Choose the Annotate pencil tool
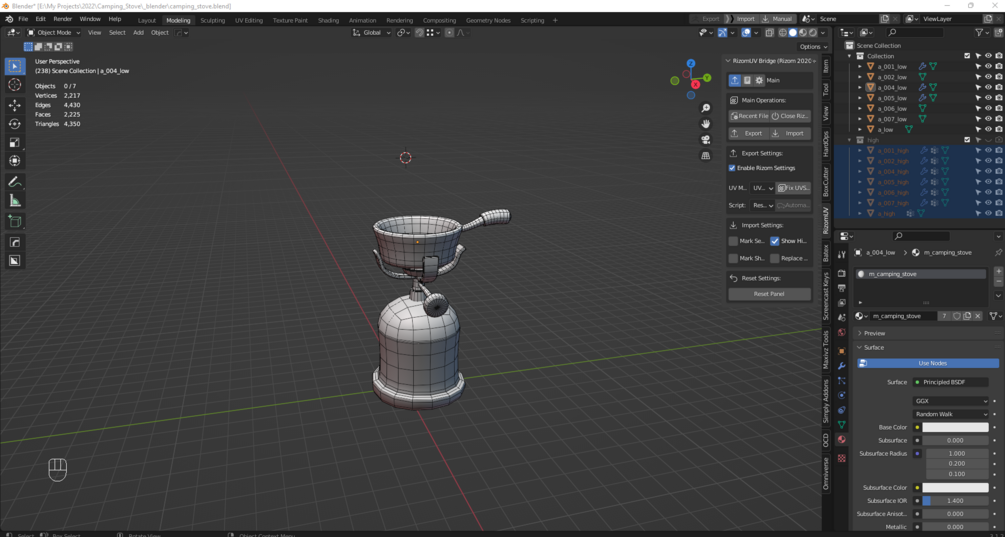The image size is (1005, 537). click(14, 182)
